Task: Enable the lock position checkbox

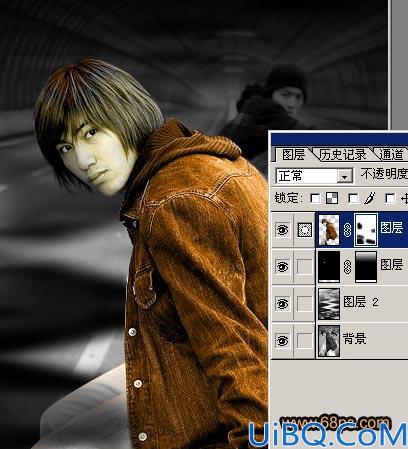Action: [390, 198]
